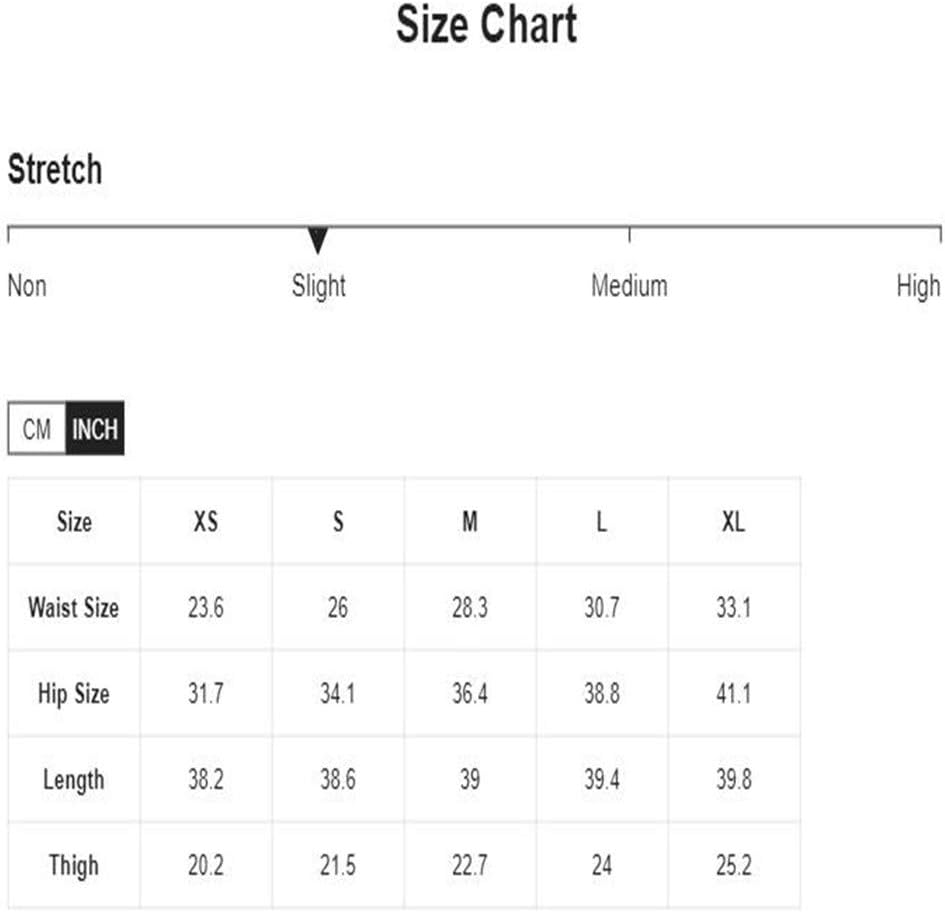Select the L size column header
Image resolution: width=945 pixels, height=912 pixels.
pyautogui.click(x=601, y=521)
